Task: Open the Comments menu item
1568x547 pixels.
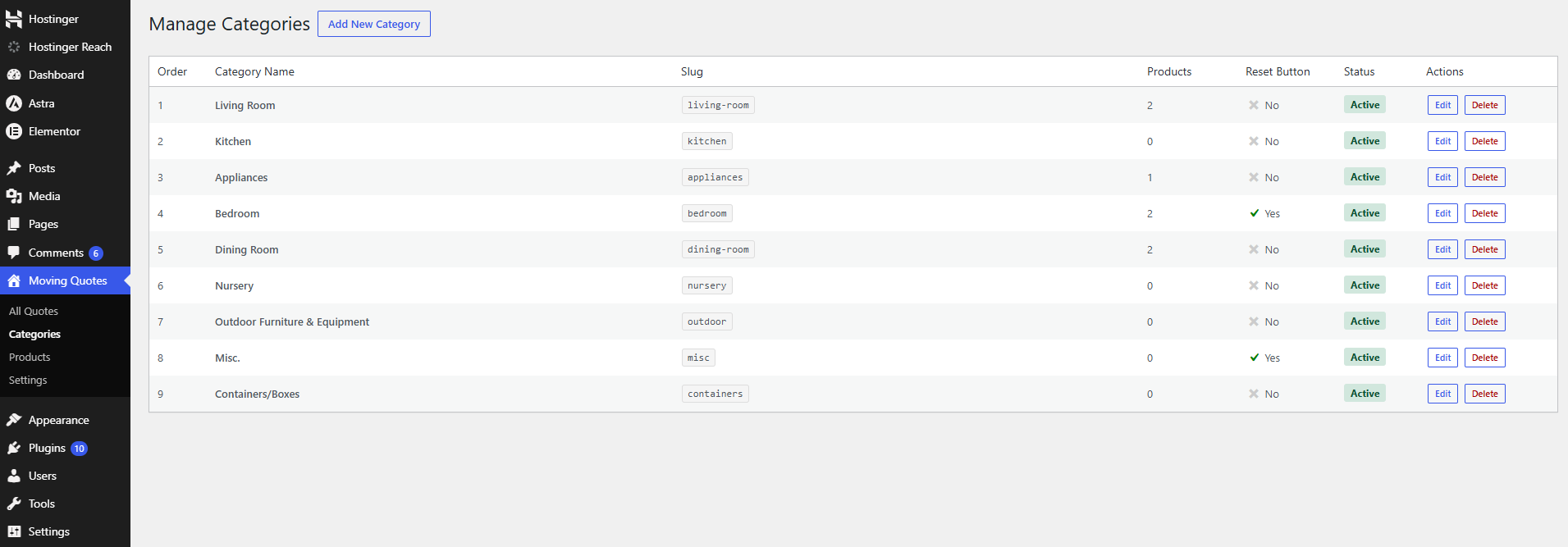Action: 65,253
